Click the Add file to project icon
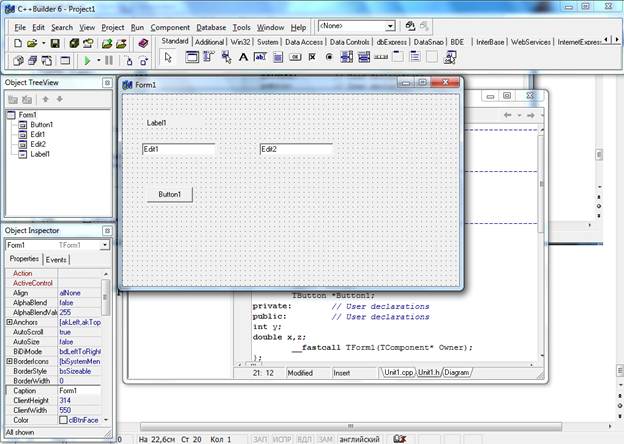Image resolution: width=624 pixels, height=444 pixels. coord(107,43)
